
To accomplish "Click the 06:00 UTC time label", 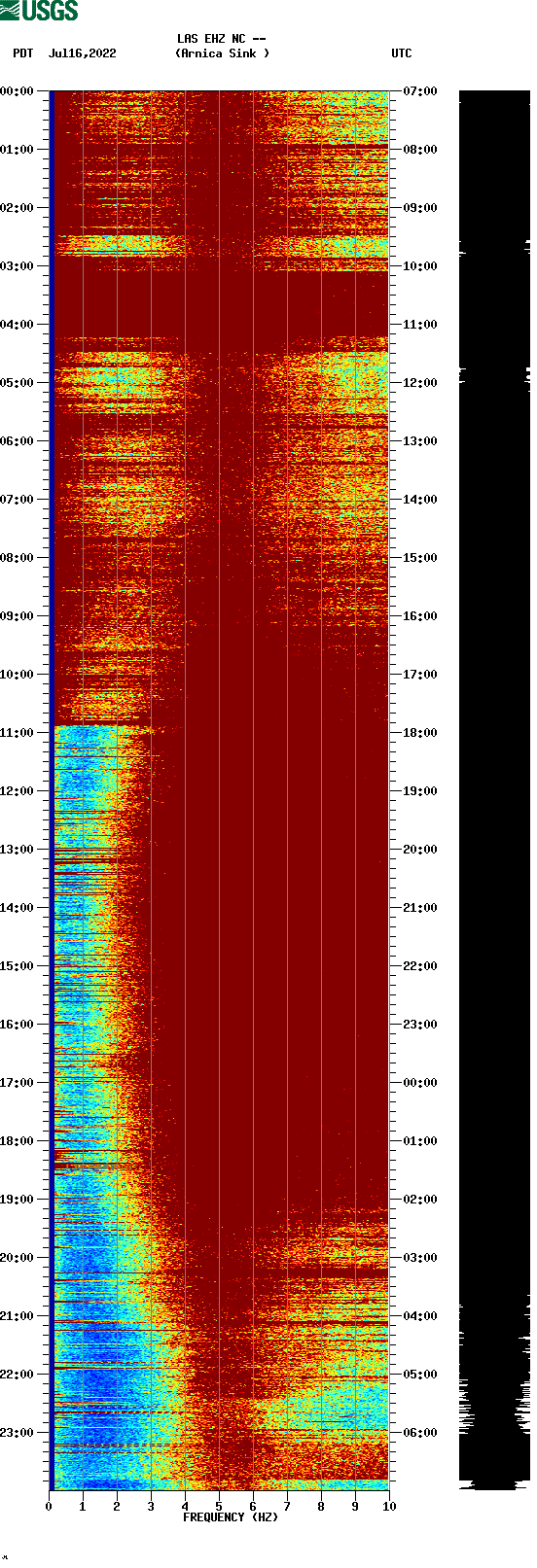I will tap(420, 1432).
